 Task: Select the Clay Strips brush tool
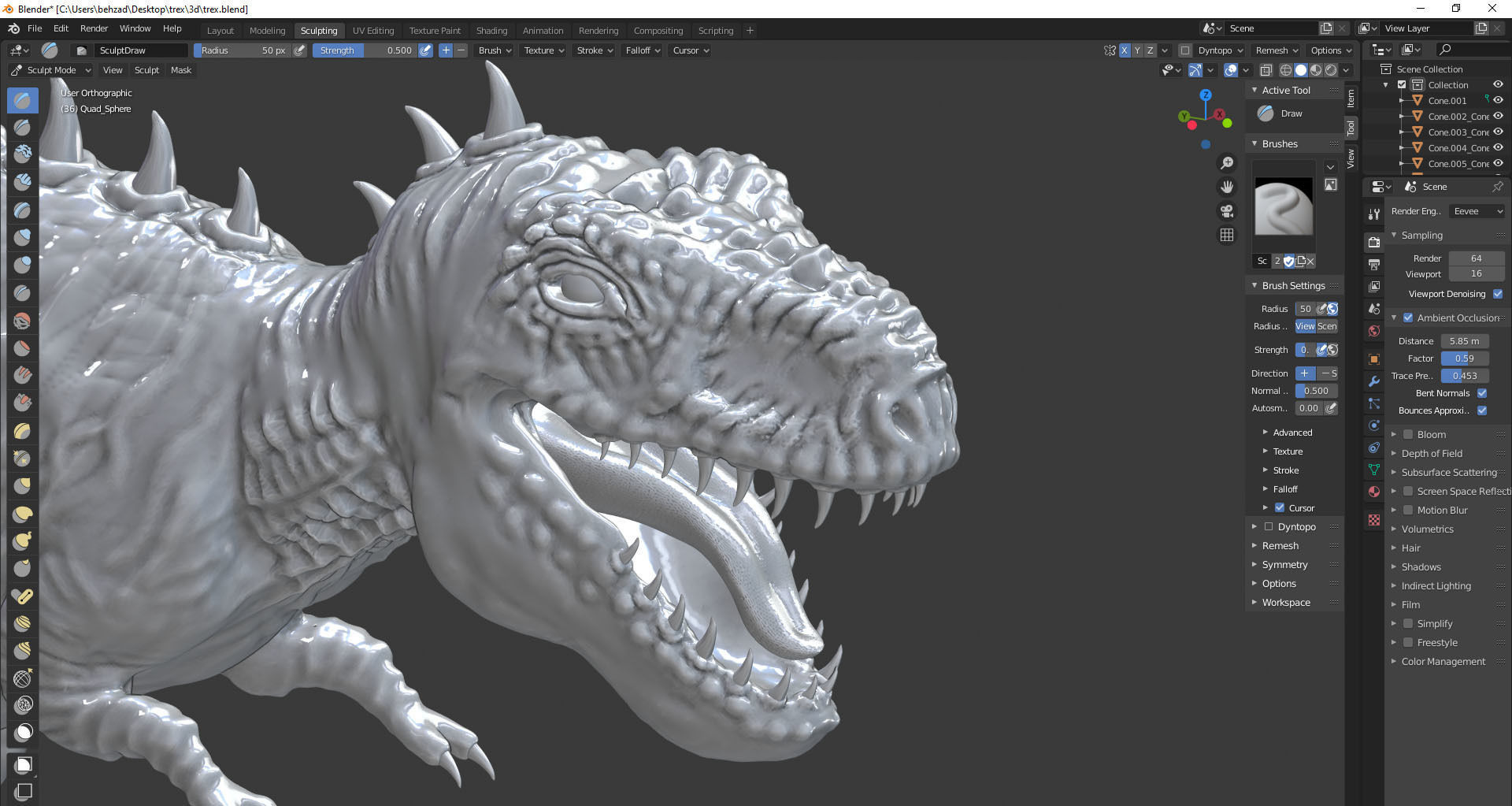pyautogui.click(x=23, y=183)
